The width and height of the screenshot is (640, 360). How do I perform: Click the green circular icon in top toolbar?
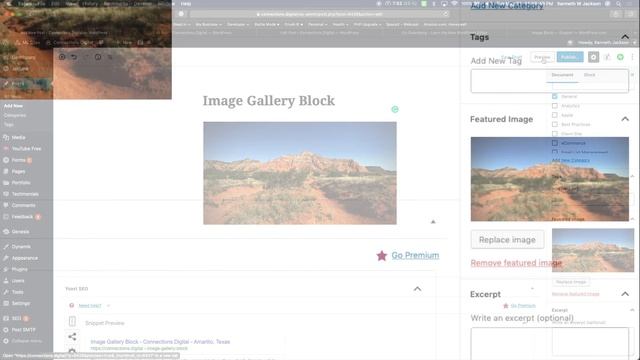[x=620, y=57]
